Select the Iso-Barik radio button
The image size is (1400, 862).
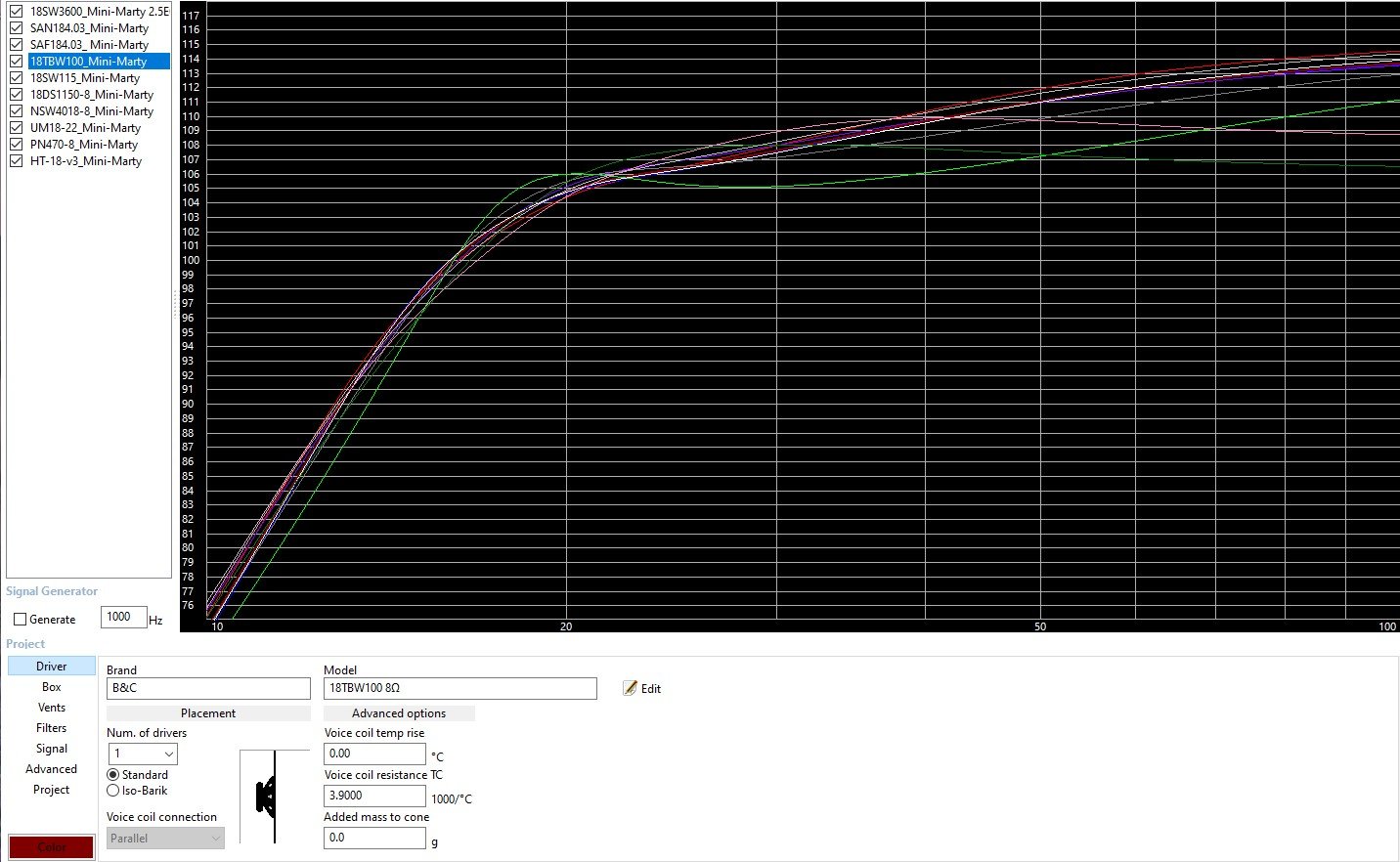click(x=113, y=791)
